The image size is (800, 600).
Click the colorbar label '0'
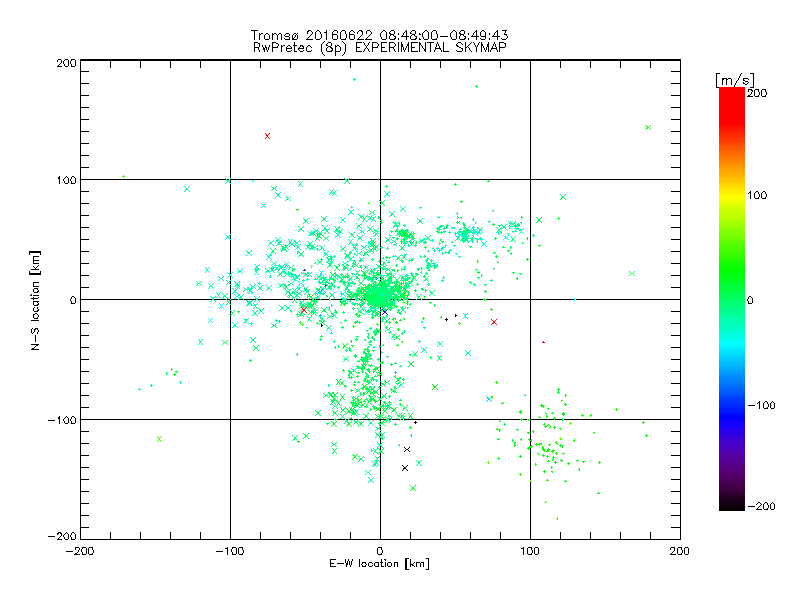[x=750, y=300]
